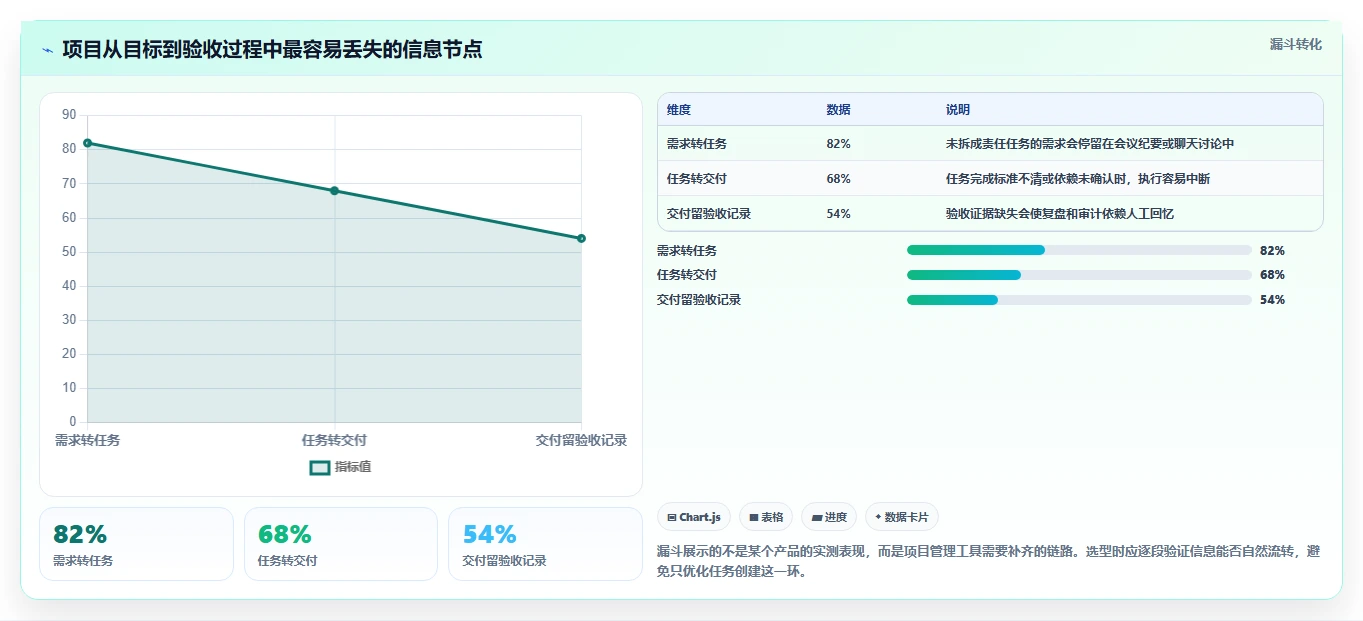1363x621 pixels.
Task: Click the 任务转交付 progress row label
Action: (687, 275)
